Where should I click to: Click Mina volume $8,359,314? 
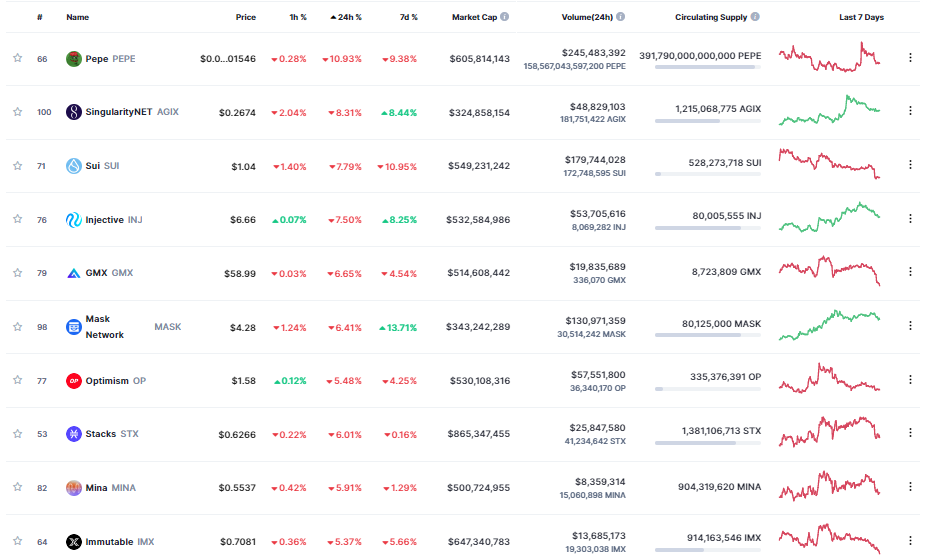click(600, 482)
